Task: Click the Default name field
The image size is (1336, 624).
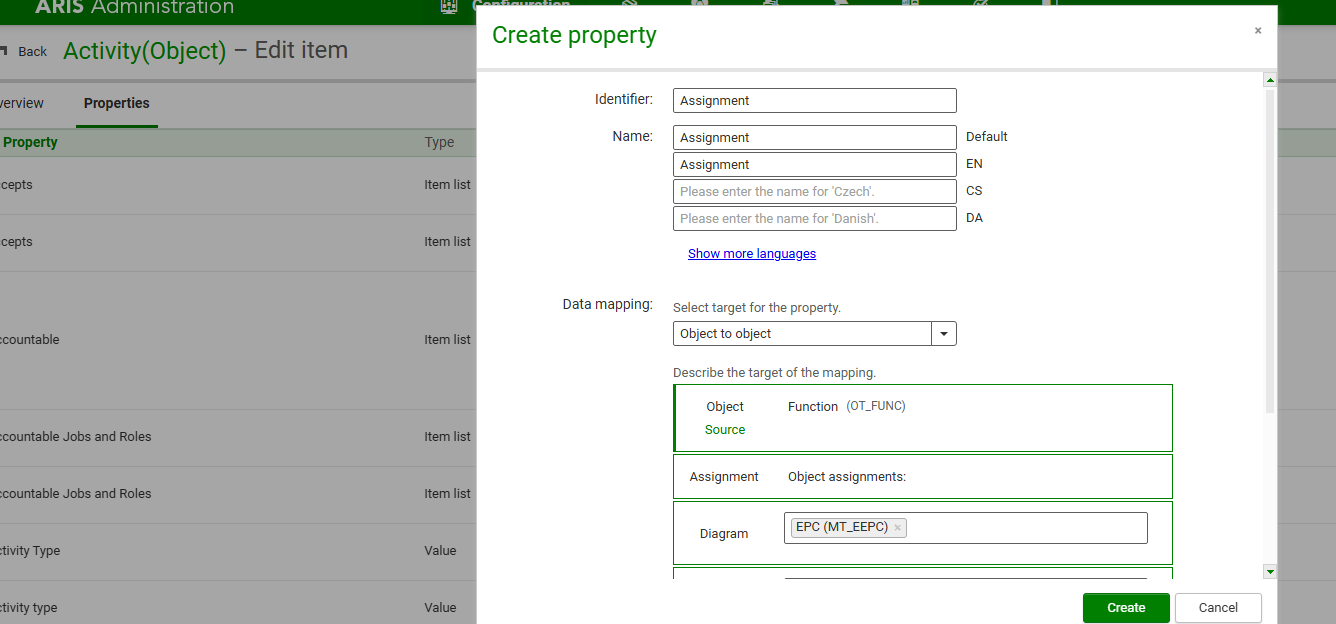Action: (x=814, y=137)
